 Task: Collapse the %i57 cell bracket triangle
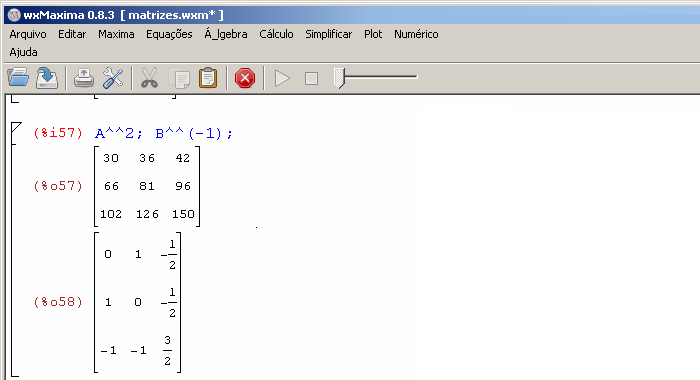pos(16,128)
